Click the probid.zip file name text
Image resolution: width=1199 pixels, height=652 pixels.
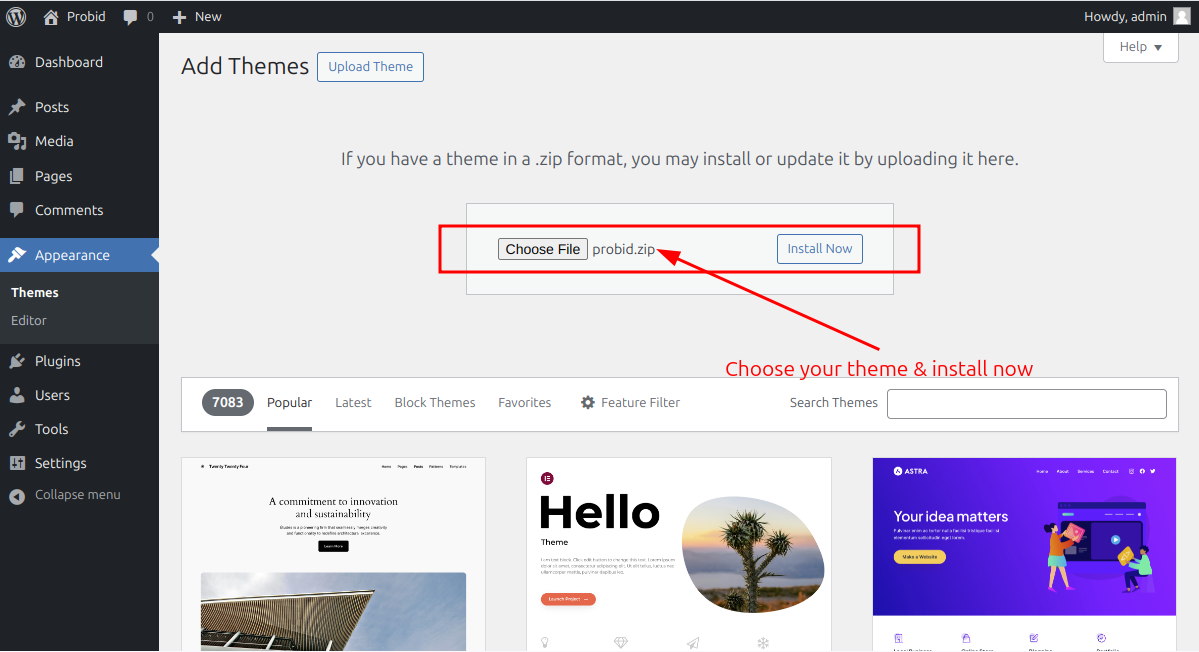[x=623, y=249]
